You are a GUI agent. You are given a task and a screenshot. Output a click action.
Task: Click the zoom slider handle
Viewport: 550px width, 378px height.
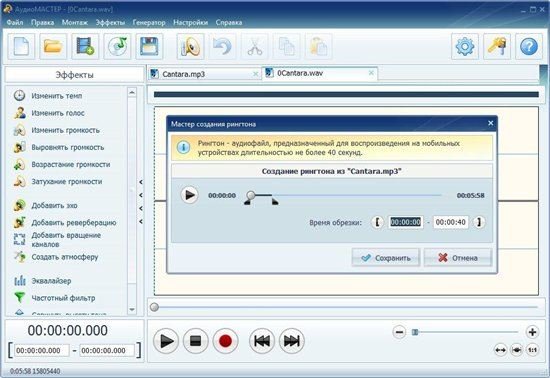point(415,332)
